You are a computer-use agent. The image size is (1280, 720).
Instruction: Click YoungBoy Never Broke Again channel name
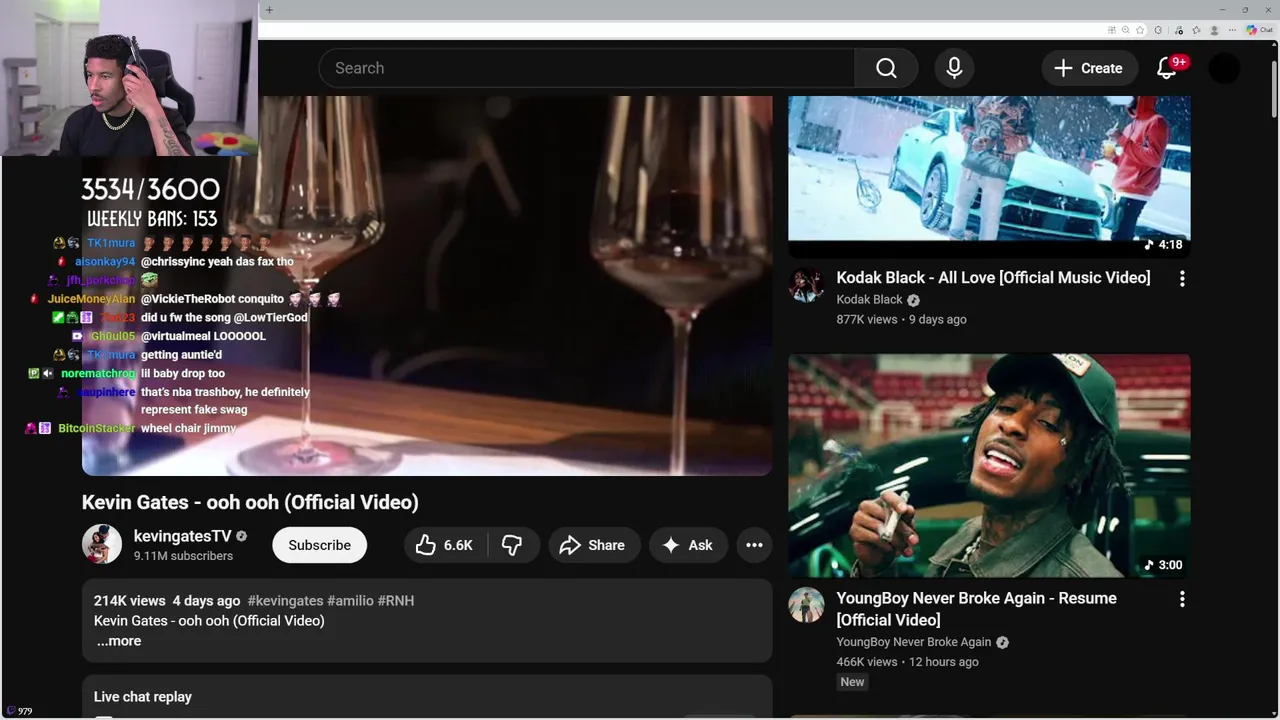(913, 642)
